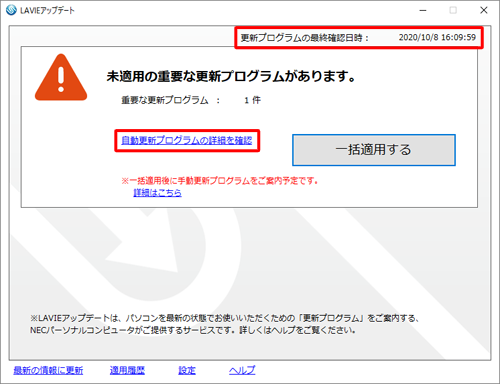This screenshot has width=500, height=384.
Task: Open the 設定 link
Action: tap(187, 370)
